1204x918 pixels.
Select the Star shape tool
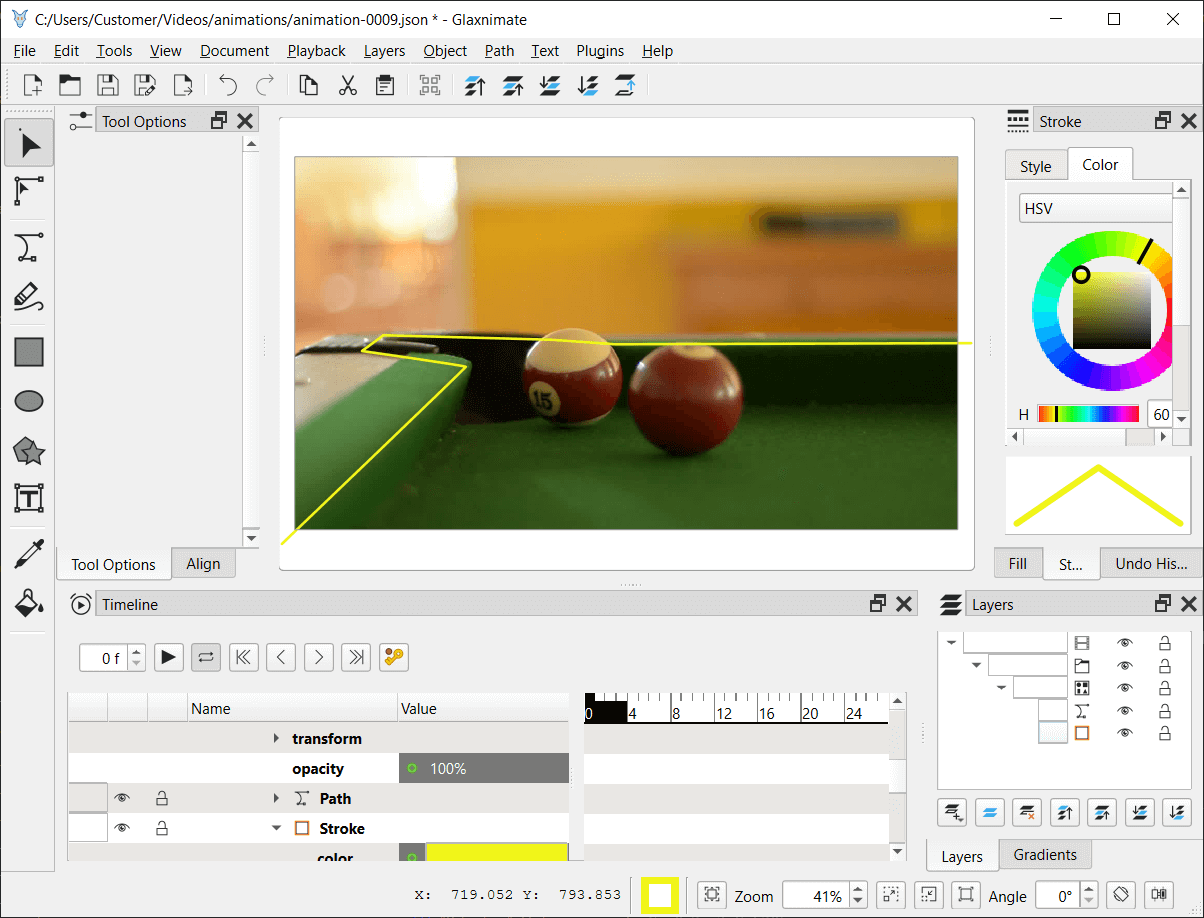[28, 451]
